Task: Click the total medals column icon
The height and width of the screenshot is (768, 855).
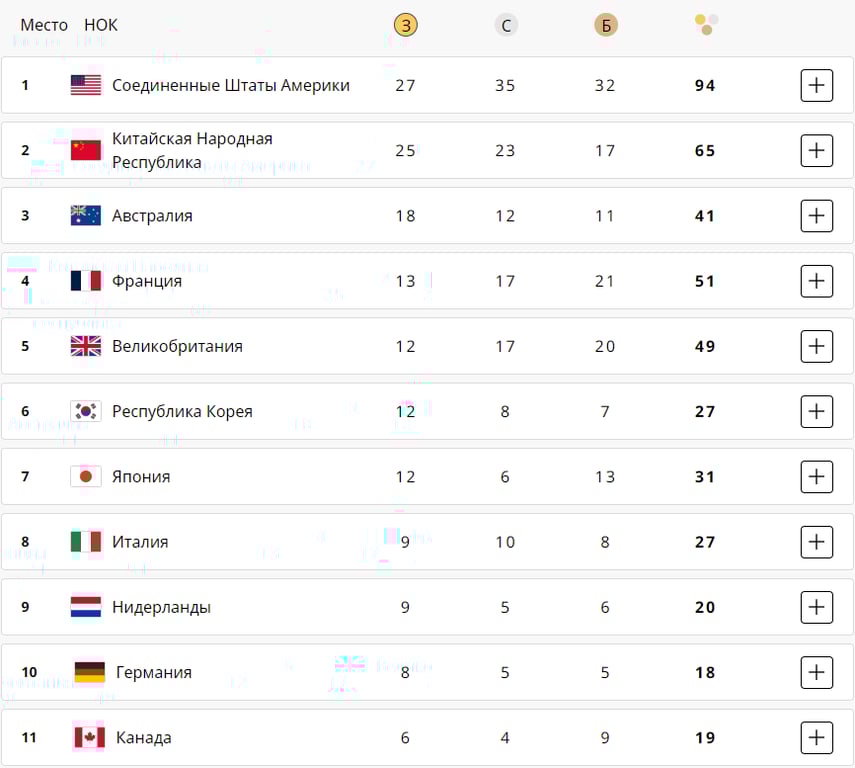Action: click(x=705, y=25)
